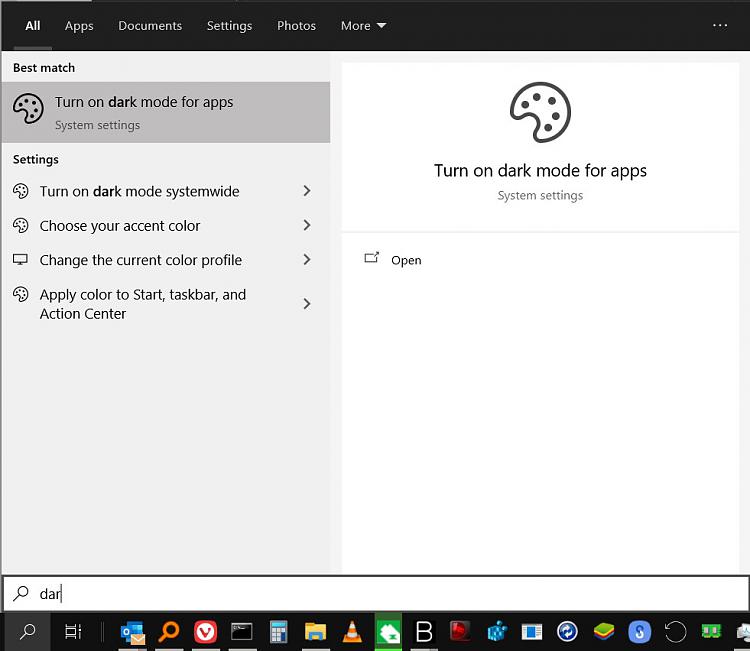Expand the More filters dropdown
The image size is (750, 651).
363,25
